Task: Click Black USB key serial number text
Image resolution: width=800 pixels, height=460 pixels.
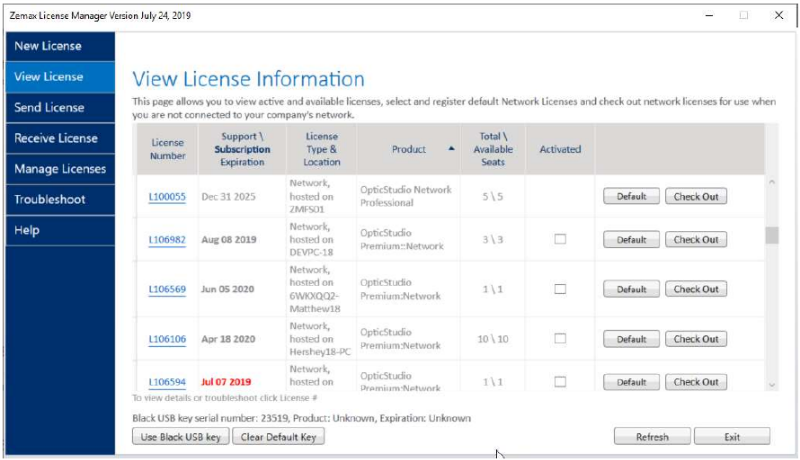Action: click(x=302, y=418)
